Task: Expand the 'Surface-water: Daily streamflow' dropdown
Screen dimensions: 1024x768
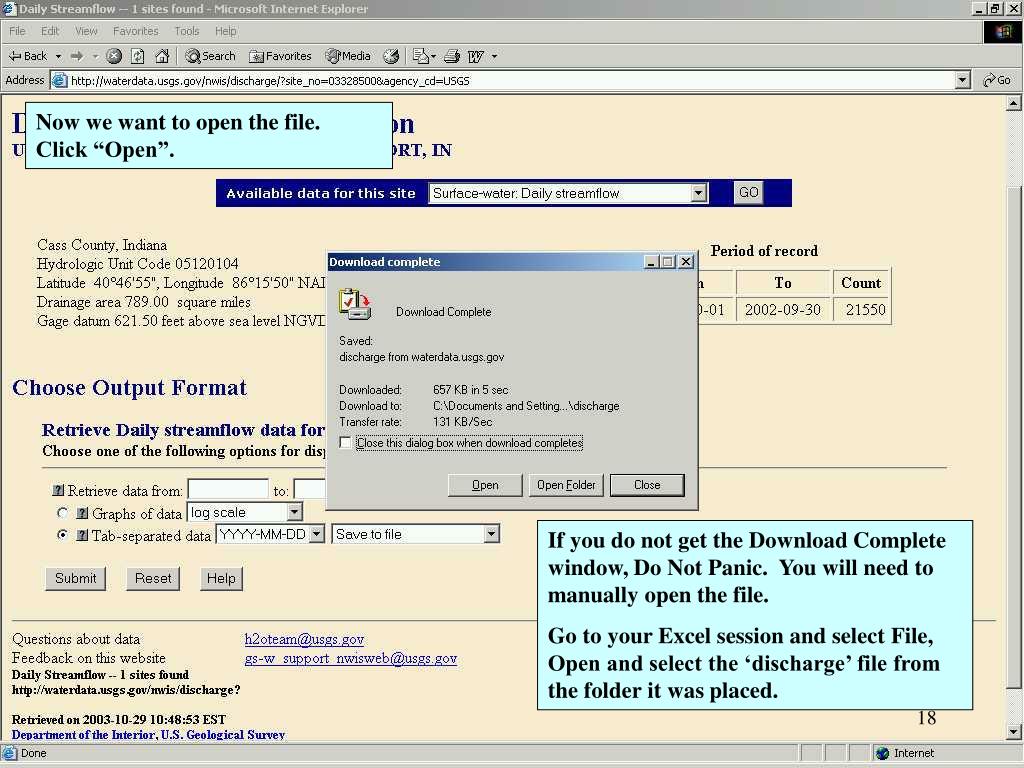Action: coord(699,193)
